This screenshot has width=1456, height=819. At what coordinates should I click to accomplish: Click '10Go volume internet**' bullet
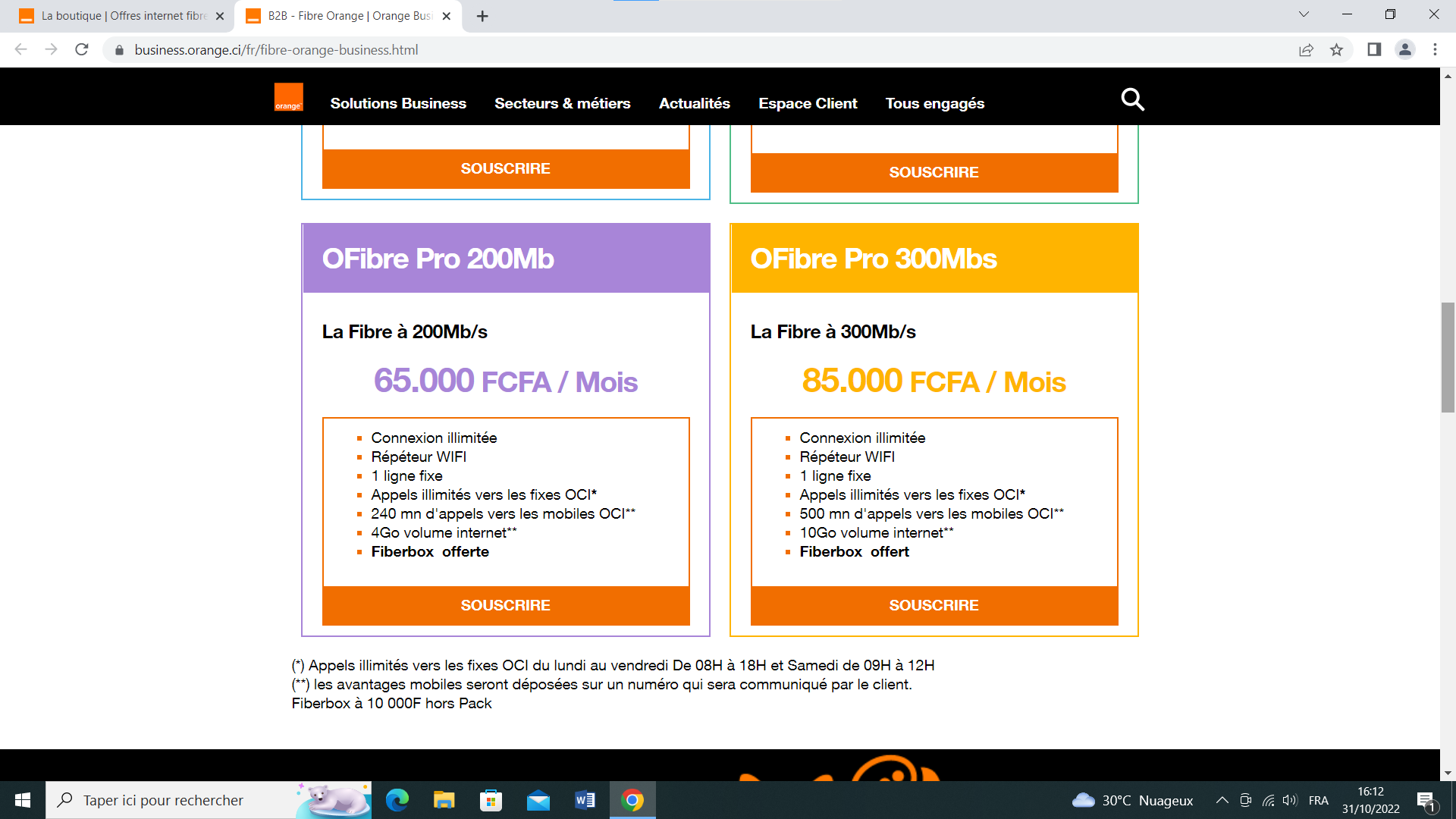click(877, 532)
